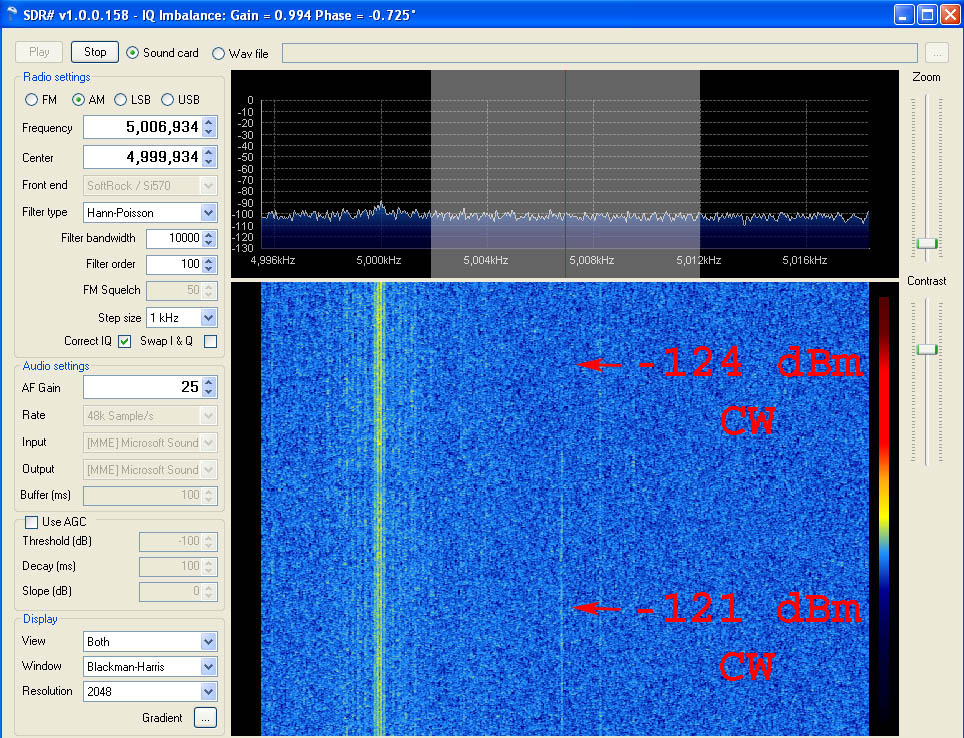Increase Filter bandwidth with up arrow
Screen dimensions: 964x738
click(209, 234)
